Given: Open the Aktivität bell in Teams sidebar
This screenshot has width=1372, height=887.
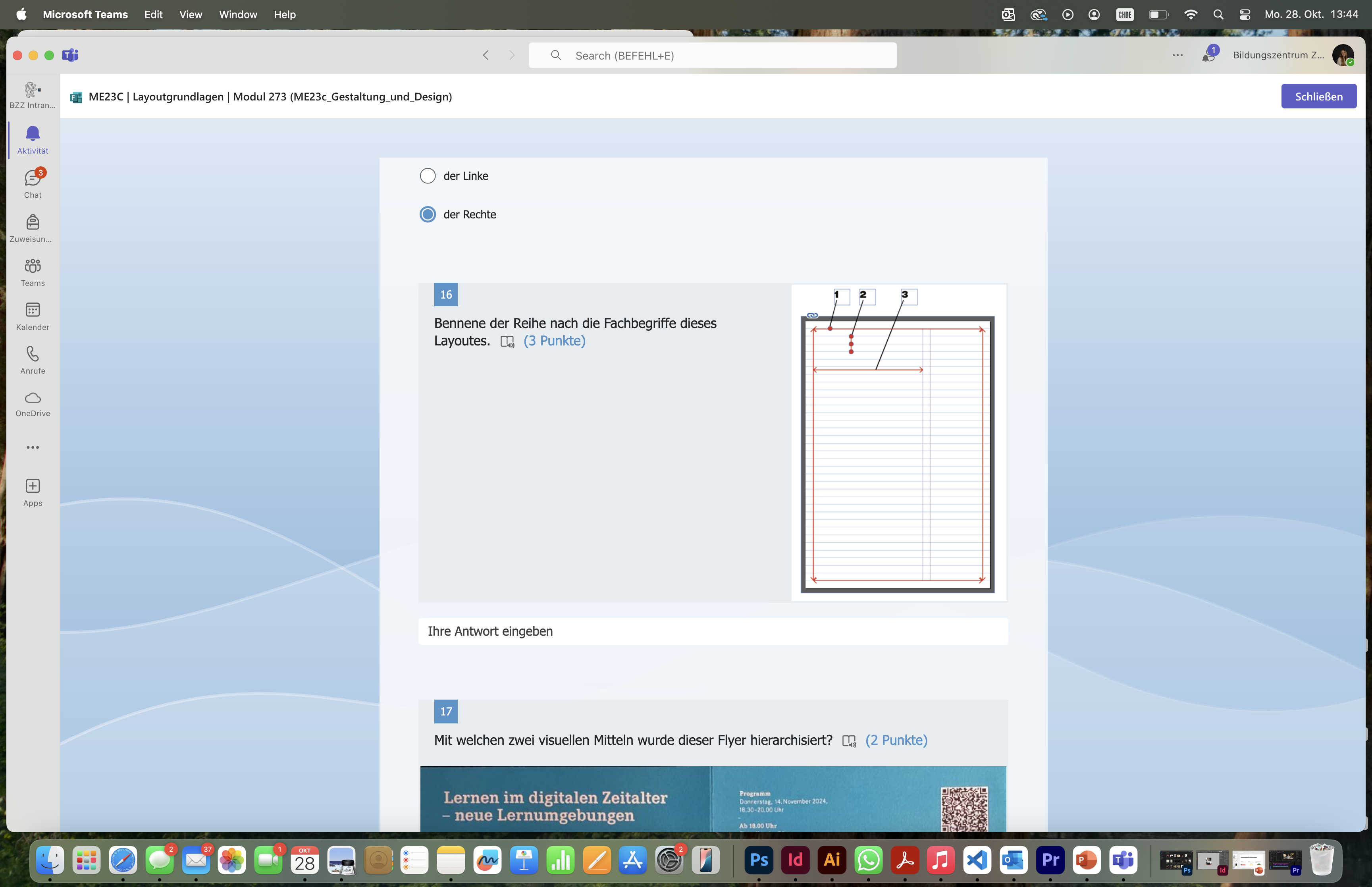Looking at the screenshot, I should pyautogui.click(x=33, y=140).
